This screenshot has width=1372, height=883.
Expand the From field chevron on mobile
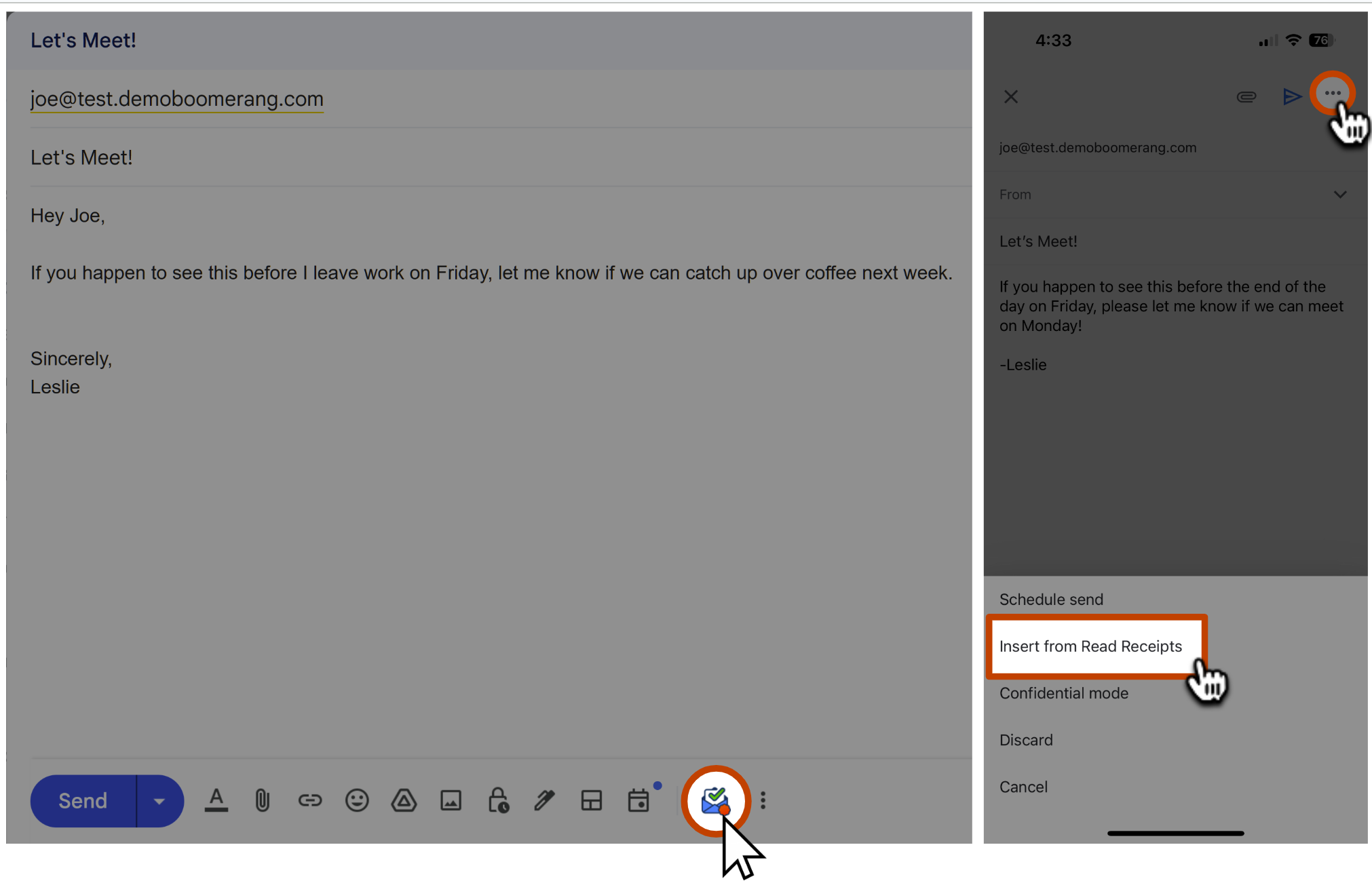tap(1339, 195)
